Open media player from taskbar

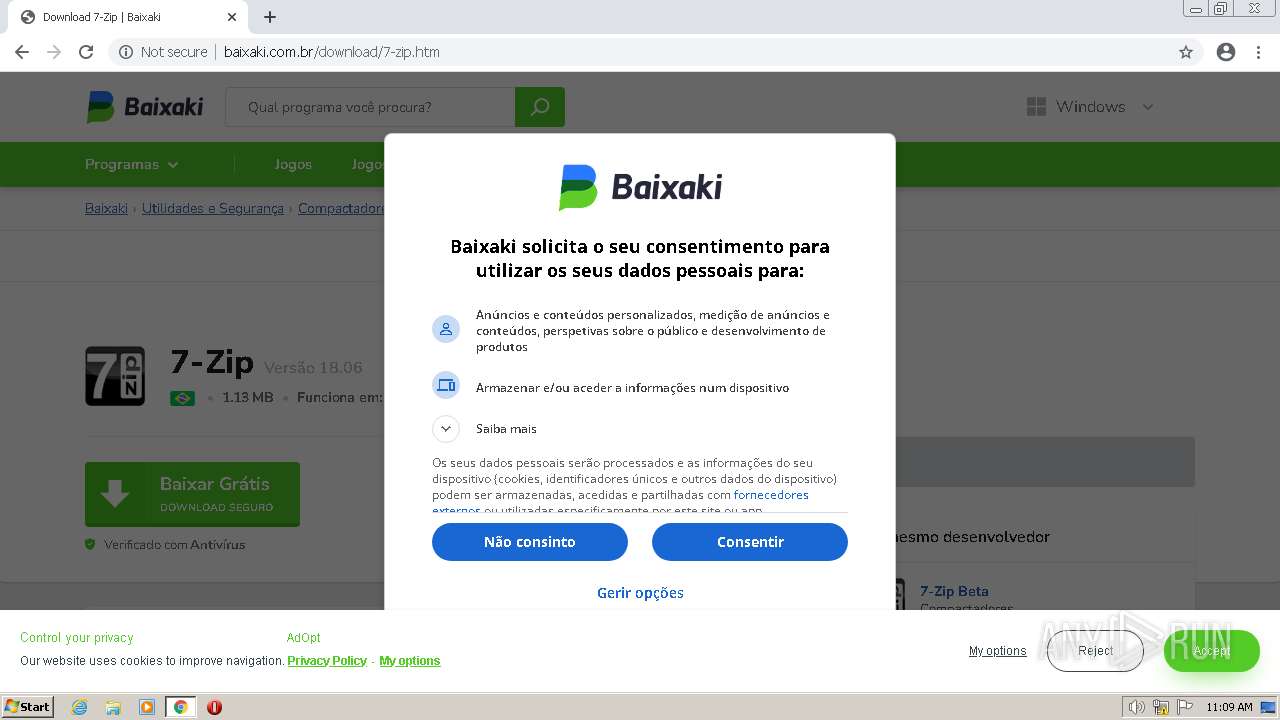click(x=147, y=707)
